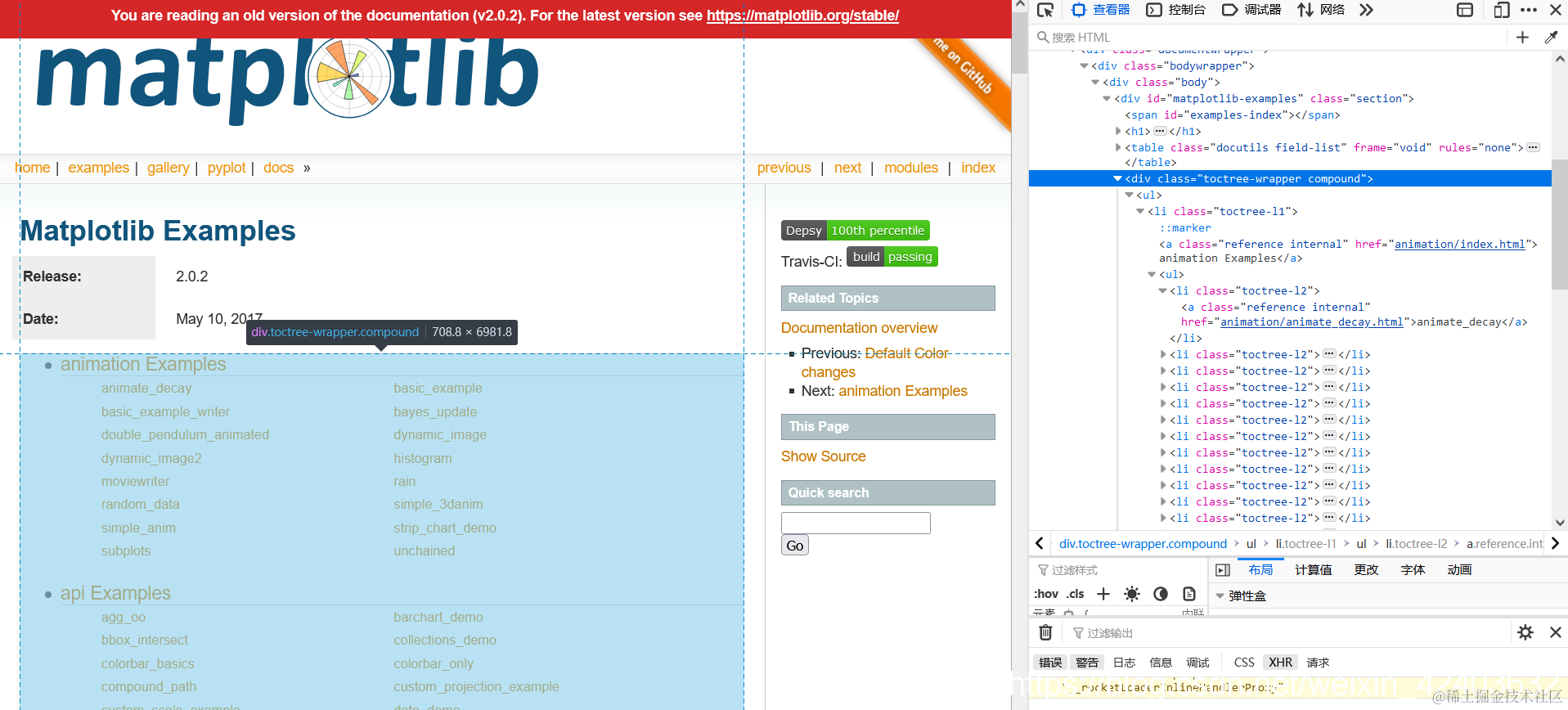The image size is (1568, 710).
Task: Click the animation/index.html href in markup
Action: [x=1459, y=244]
